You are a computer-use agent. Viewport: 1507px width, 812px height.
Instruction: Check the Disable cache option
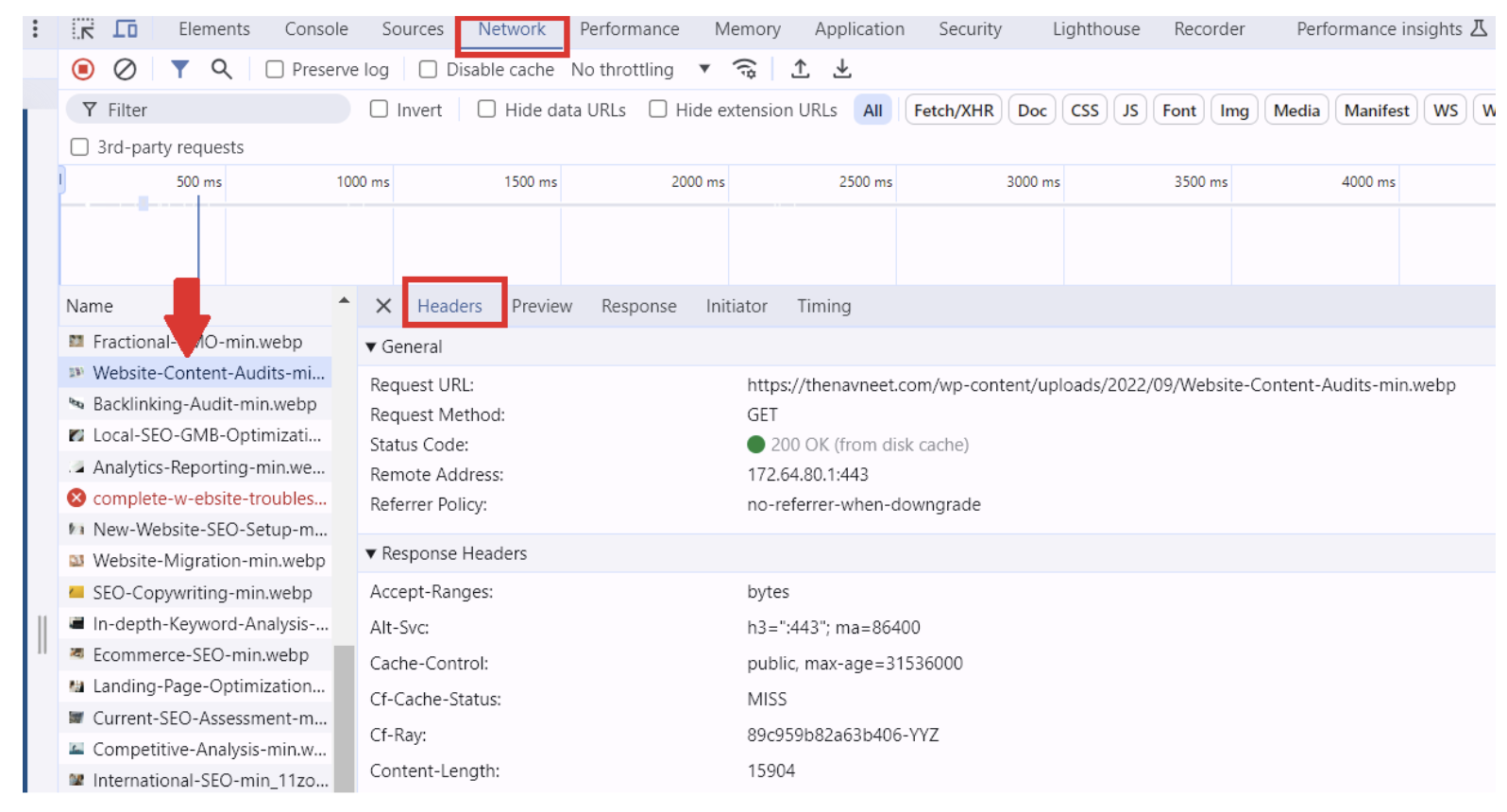coord(428,70)
